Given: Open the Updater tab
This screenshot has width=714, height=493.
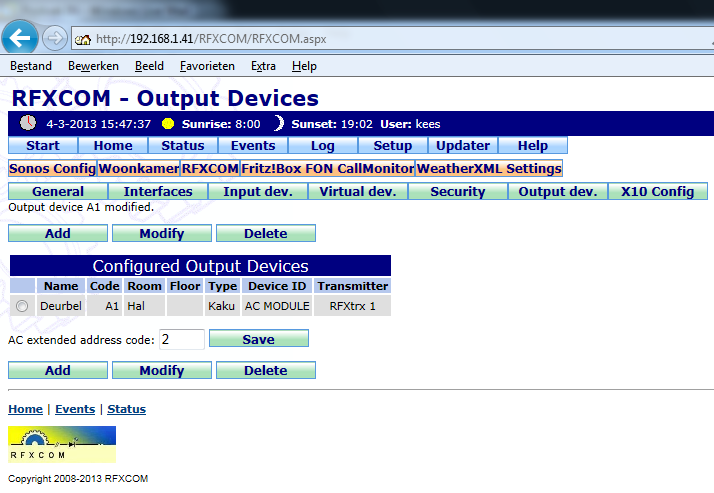Looking at the screenshot, I should (x=463, y=146).
